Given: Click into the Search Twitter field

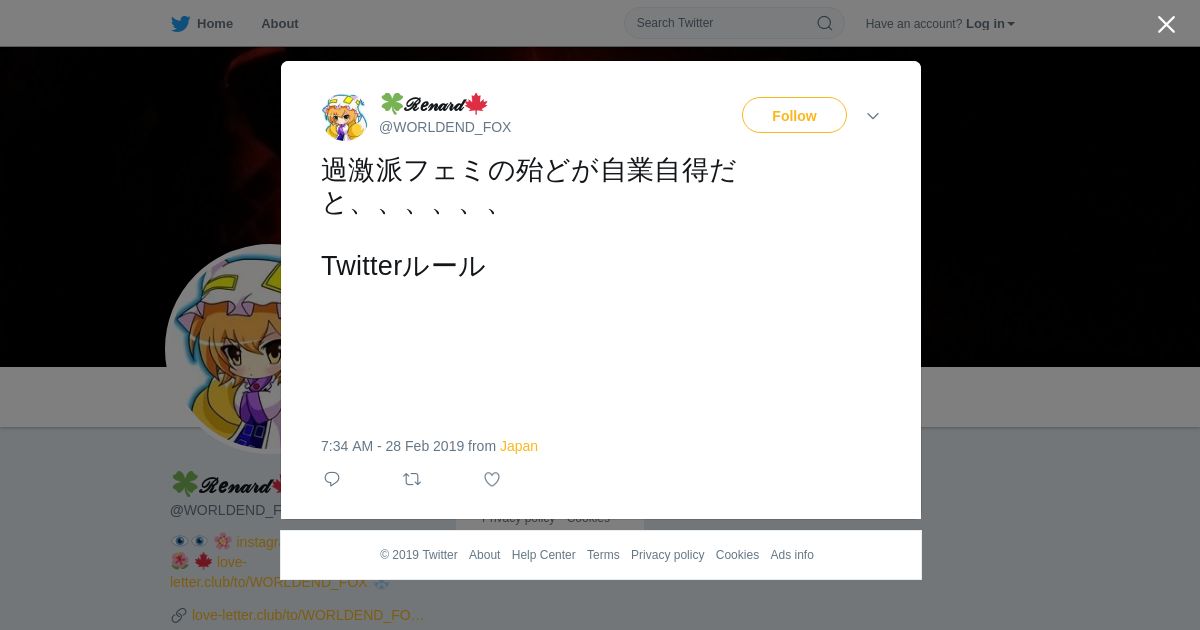Looking at the screenshot, I should point(724,23).
